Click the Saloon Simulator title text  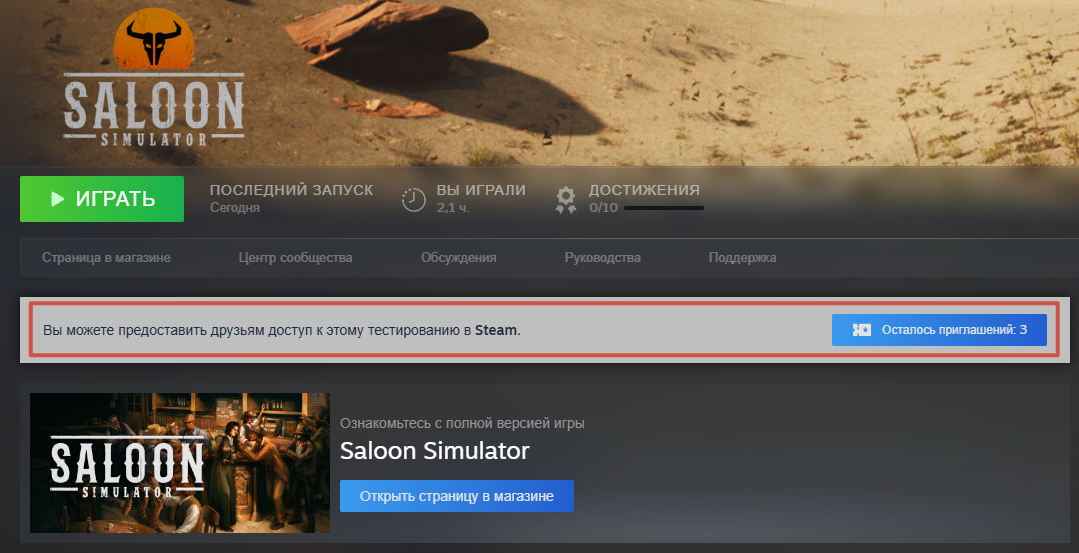pos(435,451)
